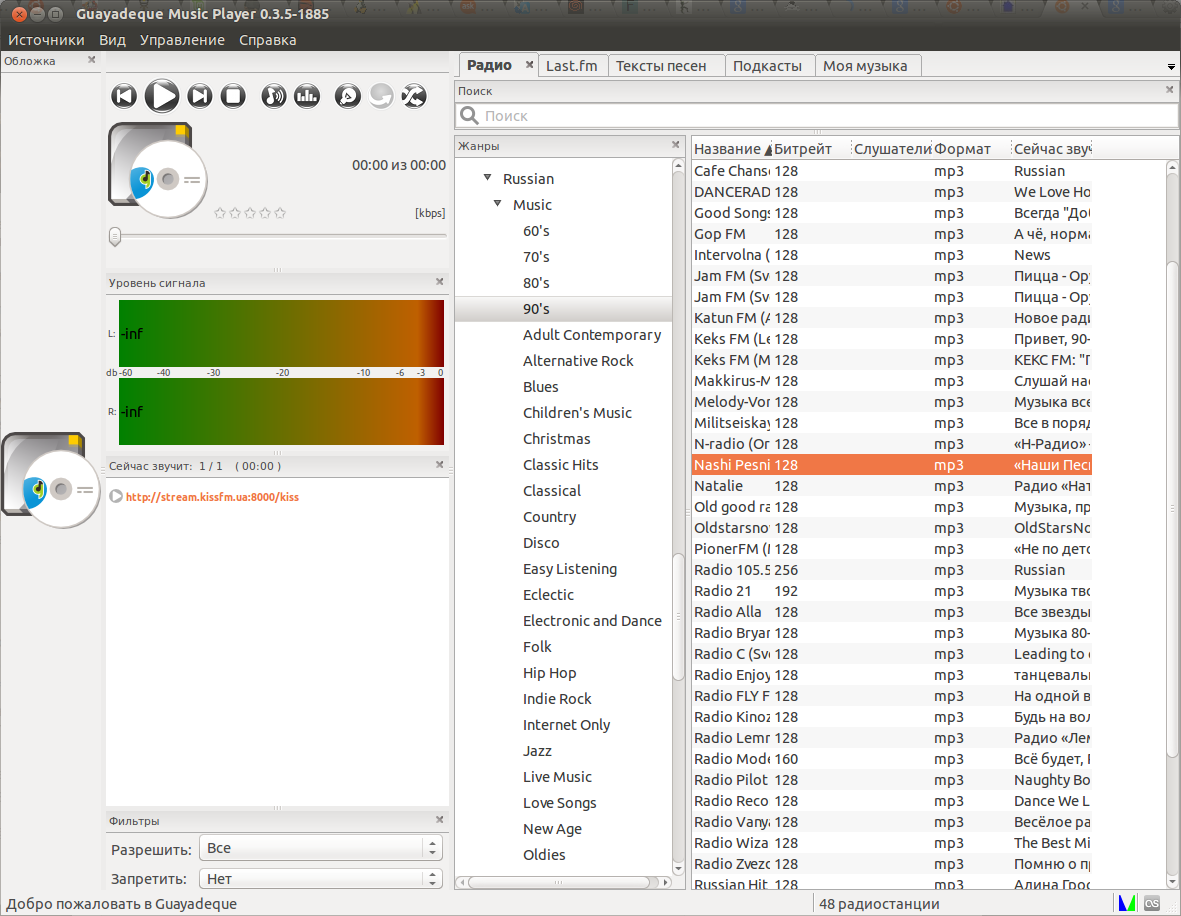
Task: Open the tabs list dropdown arrow
Action: click(1171, 66)
